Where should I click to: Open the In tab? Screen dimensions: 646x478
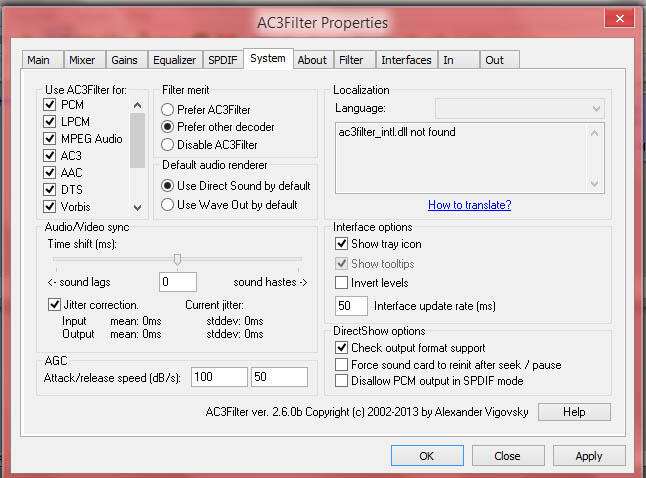point(459,60)
